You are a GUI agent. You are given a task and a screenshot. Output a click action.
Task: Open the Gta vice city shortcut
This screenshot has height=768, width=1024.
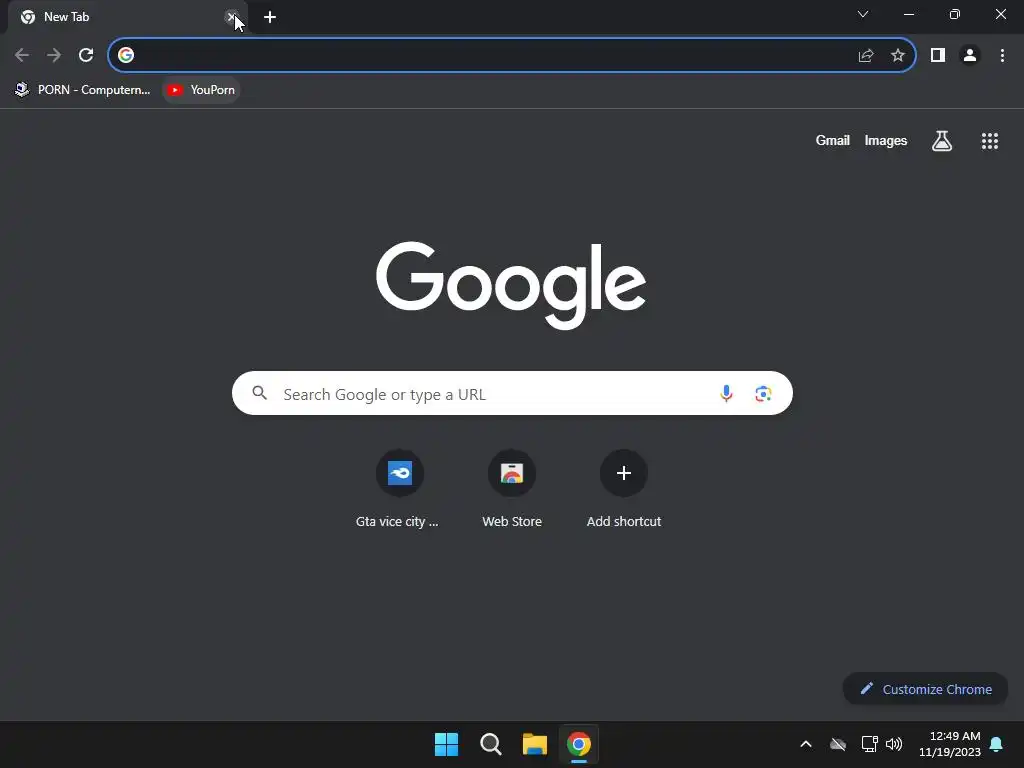pos(399,488)
